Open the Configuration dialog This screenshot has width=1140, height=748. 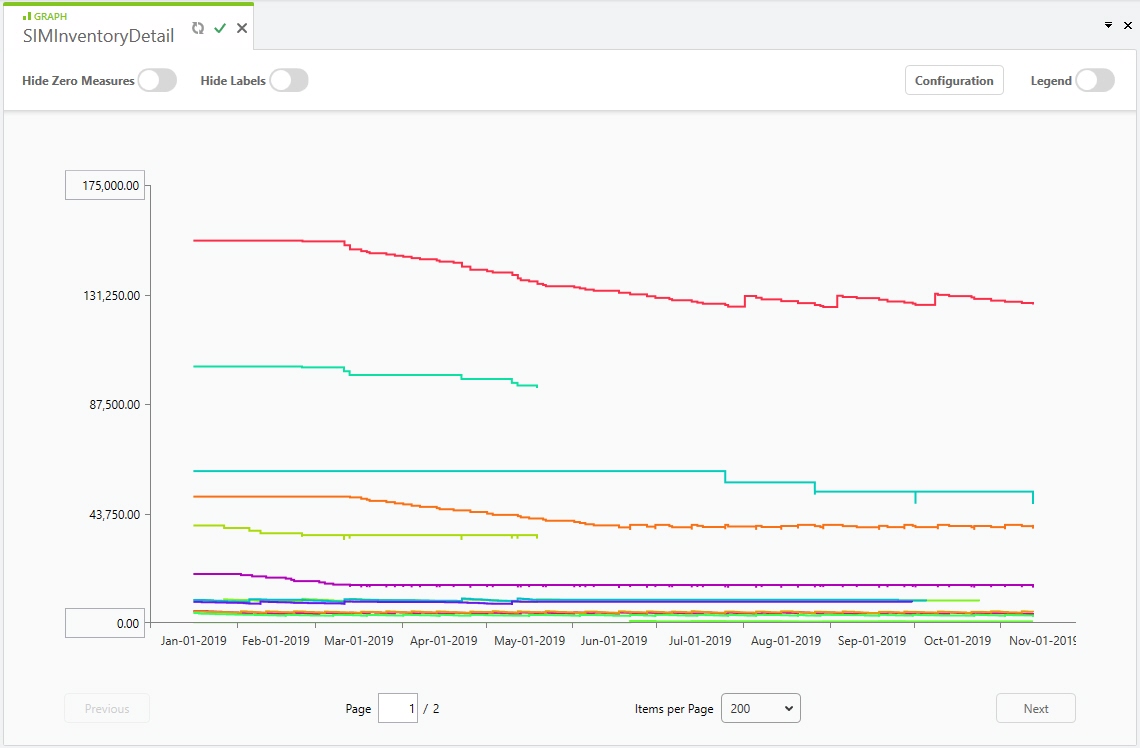point(954,80)
